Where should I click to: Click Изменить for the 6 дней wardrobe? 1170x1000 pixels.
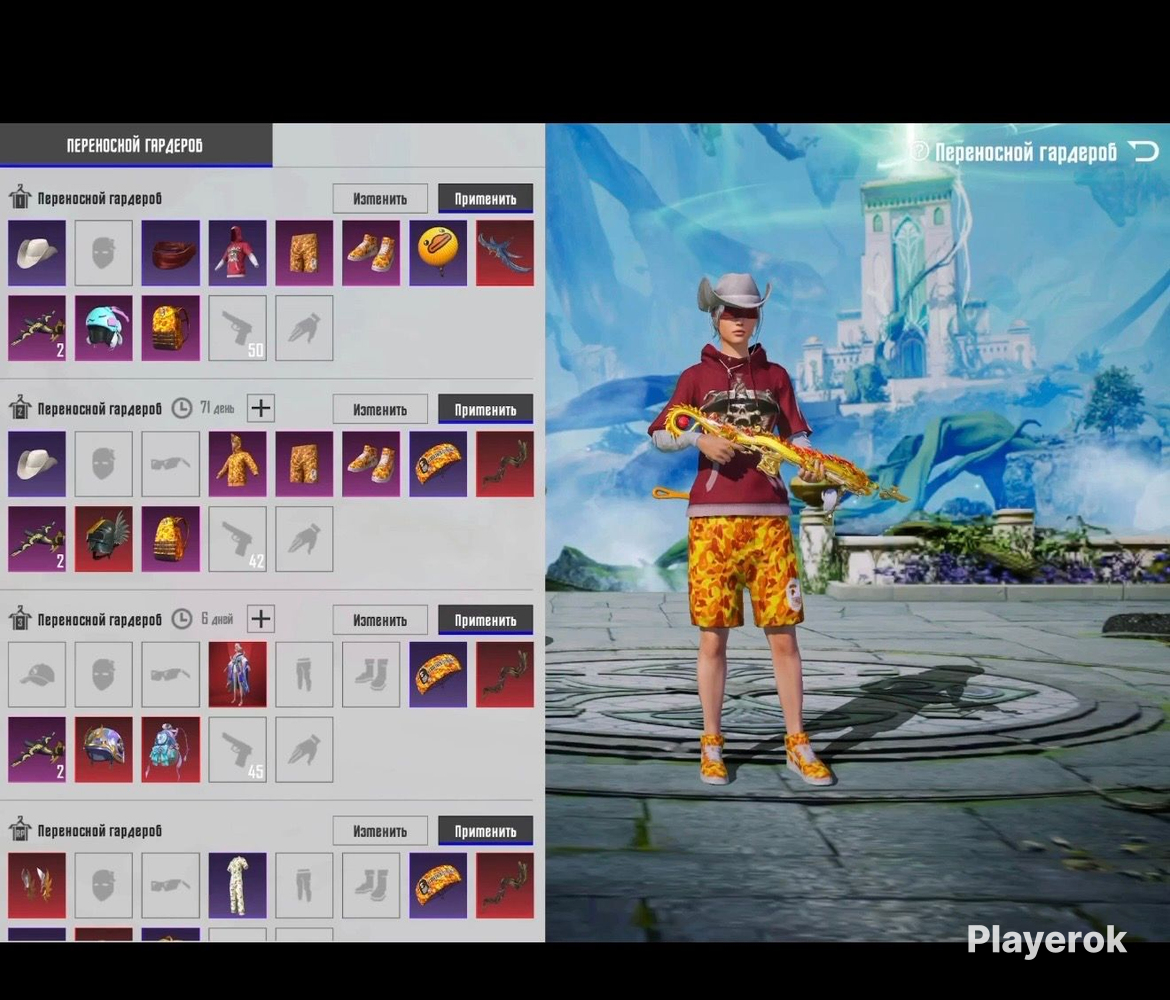click(x=380, y=620)
